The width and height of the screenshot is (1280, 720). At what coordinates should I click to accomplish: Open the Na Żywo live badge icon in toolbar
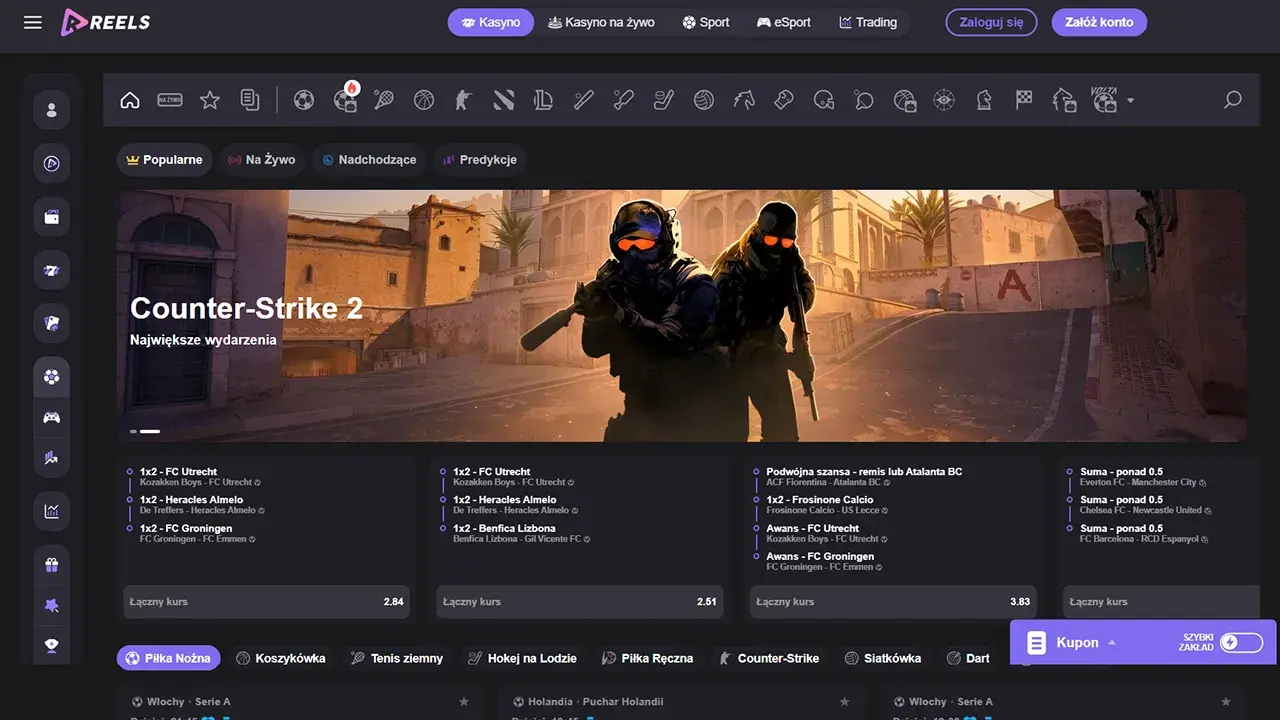[x=170, y=100]
